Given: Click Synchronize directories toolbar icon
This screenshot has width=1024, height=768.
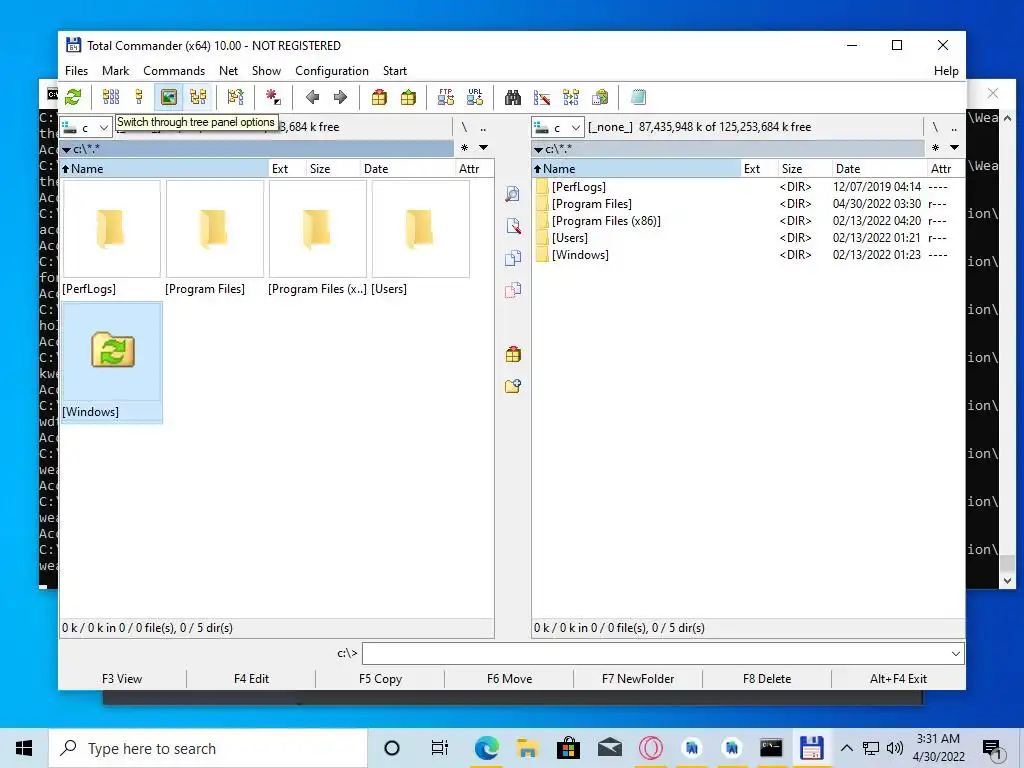Looking at the screenshot, I should pyautogui.click(x=571, y=97).
